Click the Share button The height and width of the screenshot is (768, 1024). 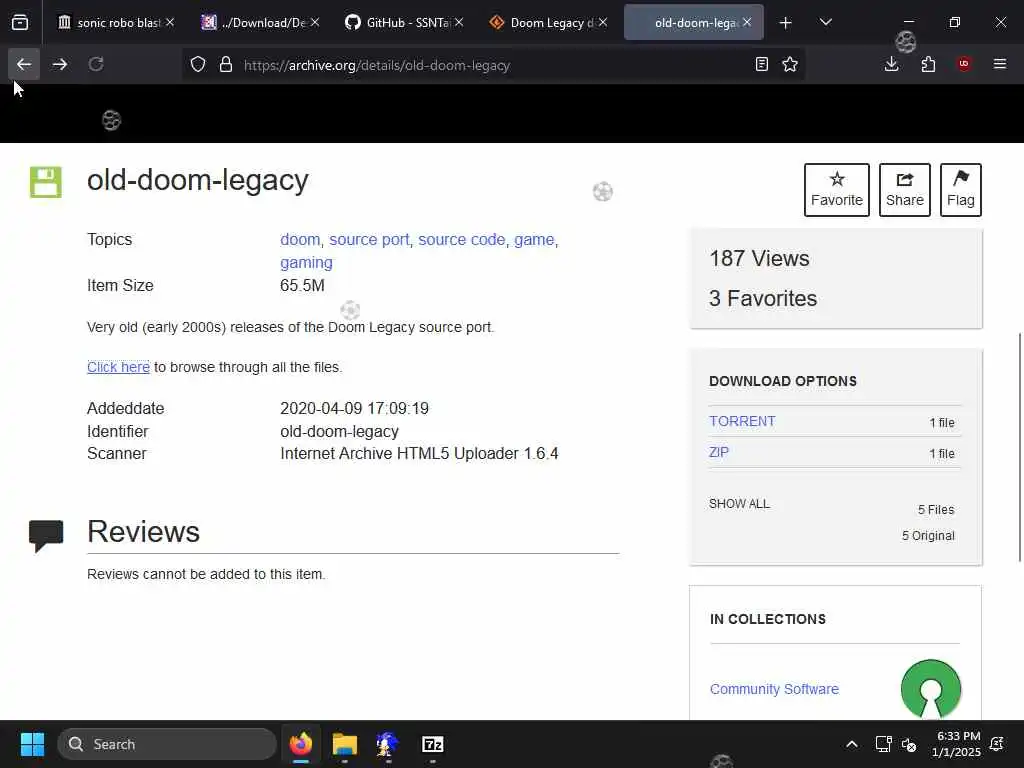[904, 190]
